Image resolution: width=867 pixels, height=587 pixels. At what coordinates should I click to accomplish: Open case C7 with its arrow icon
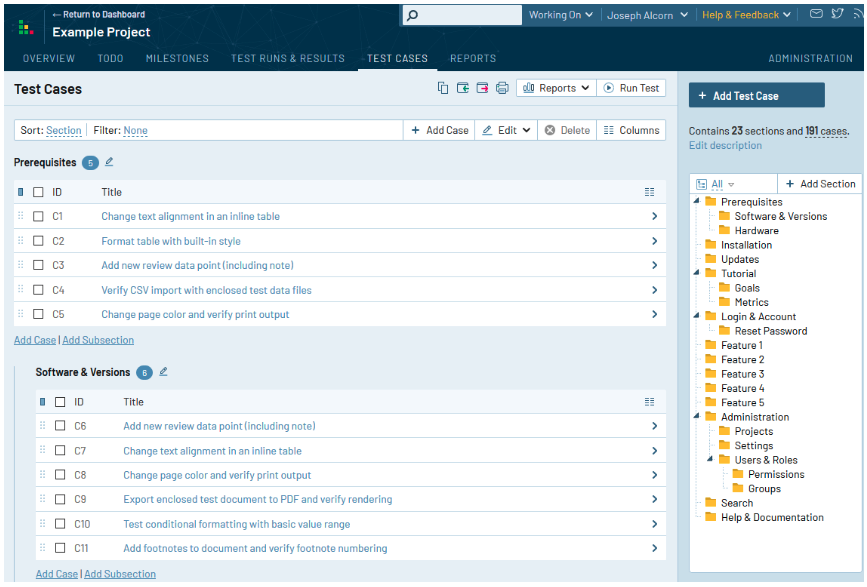pyautogui.click(x=655, y=450)
